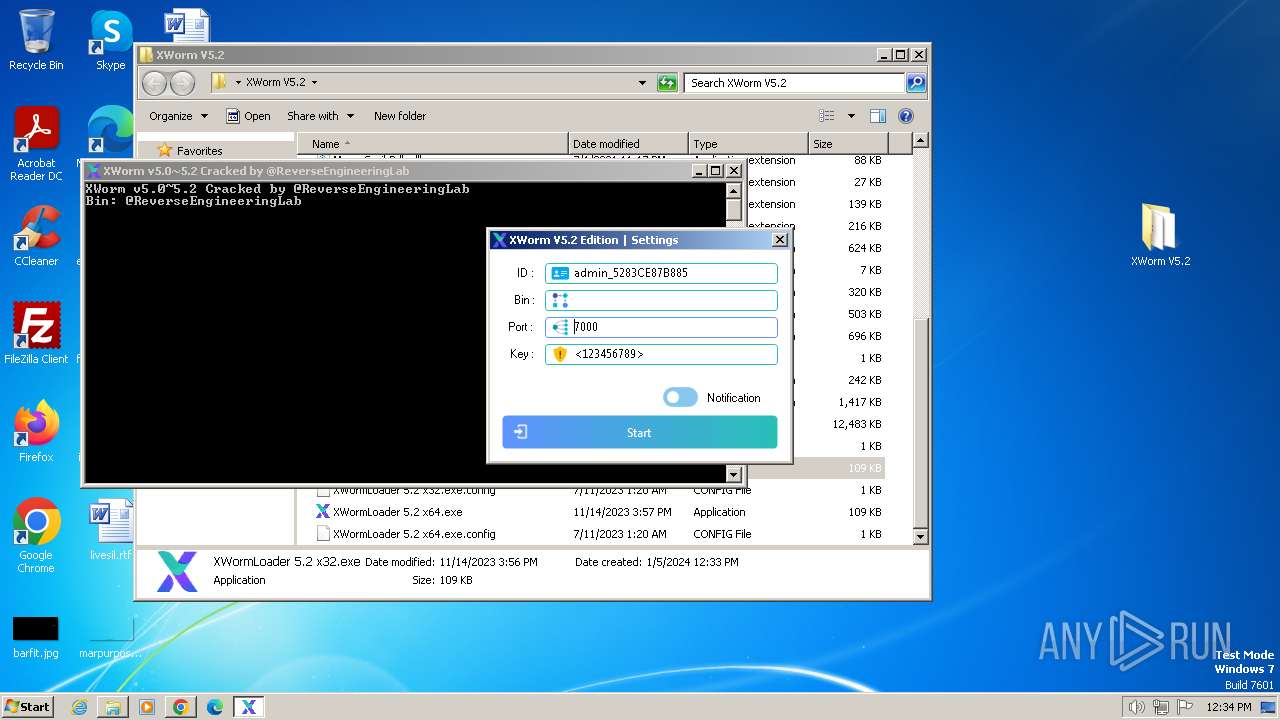Sort by Type column header
Screen dimensions: 1280x720
(748, 144)
